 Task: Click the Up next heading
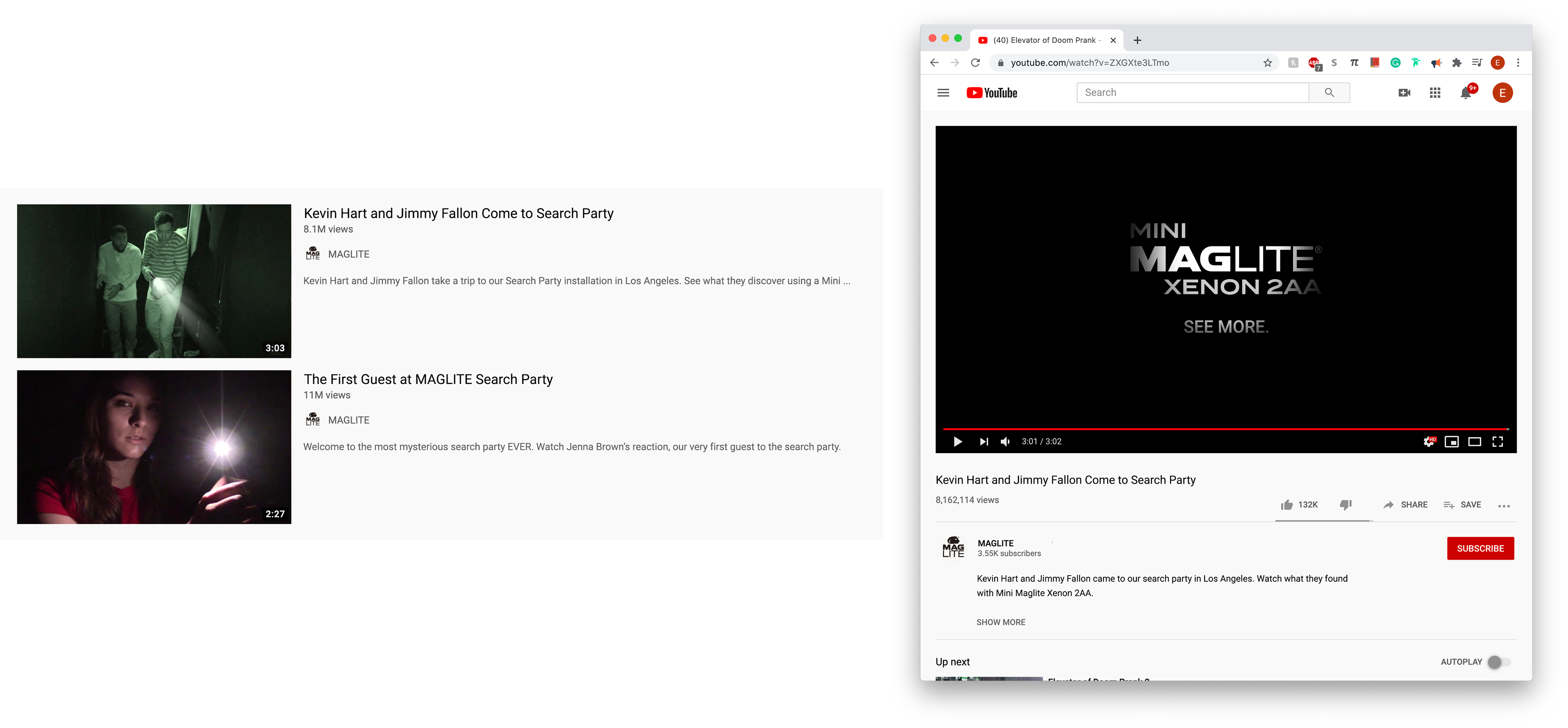(953, 662)
